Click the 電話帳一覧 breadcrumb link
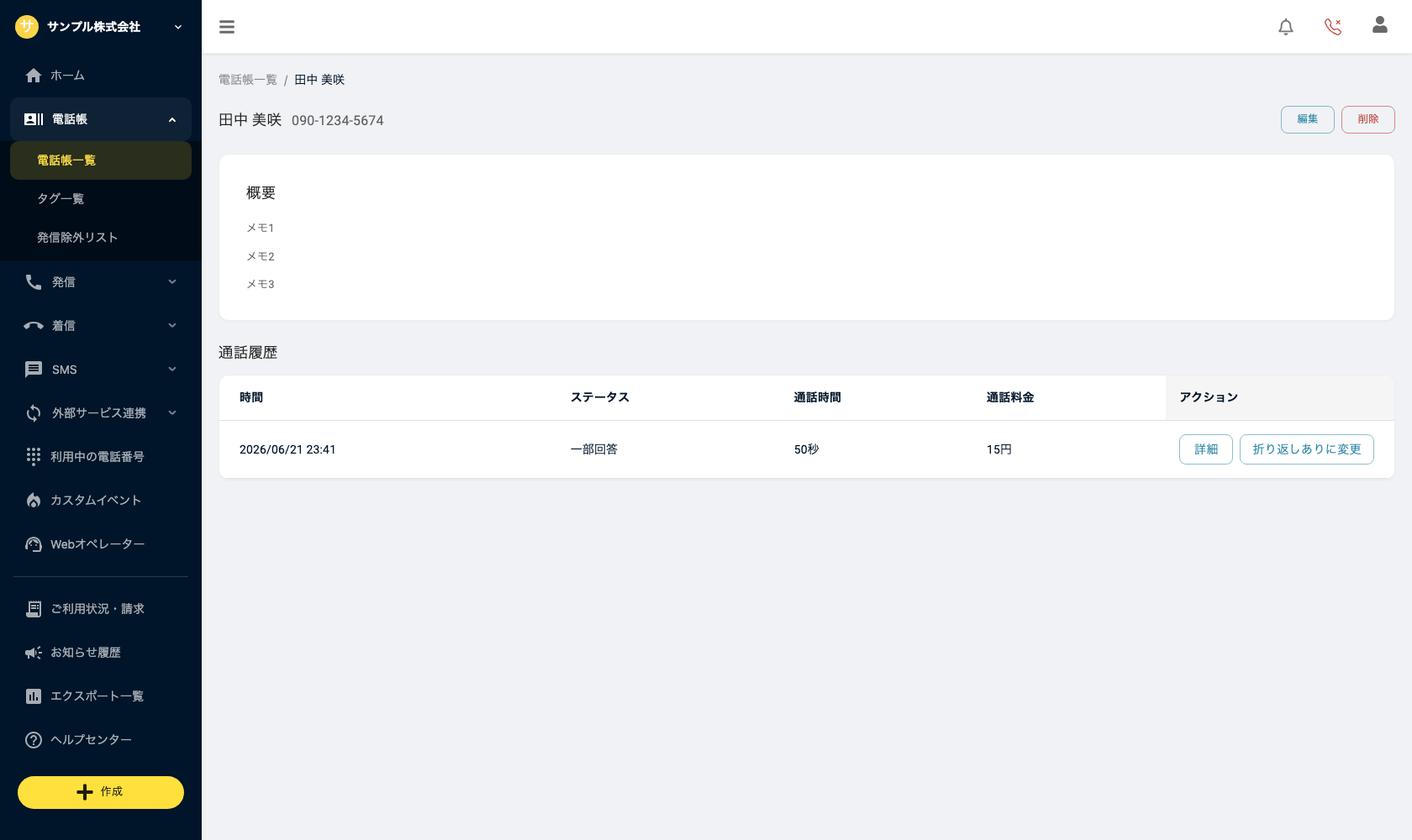 (x=248, y=80)
